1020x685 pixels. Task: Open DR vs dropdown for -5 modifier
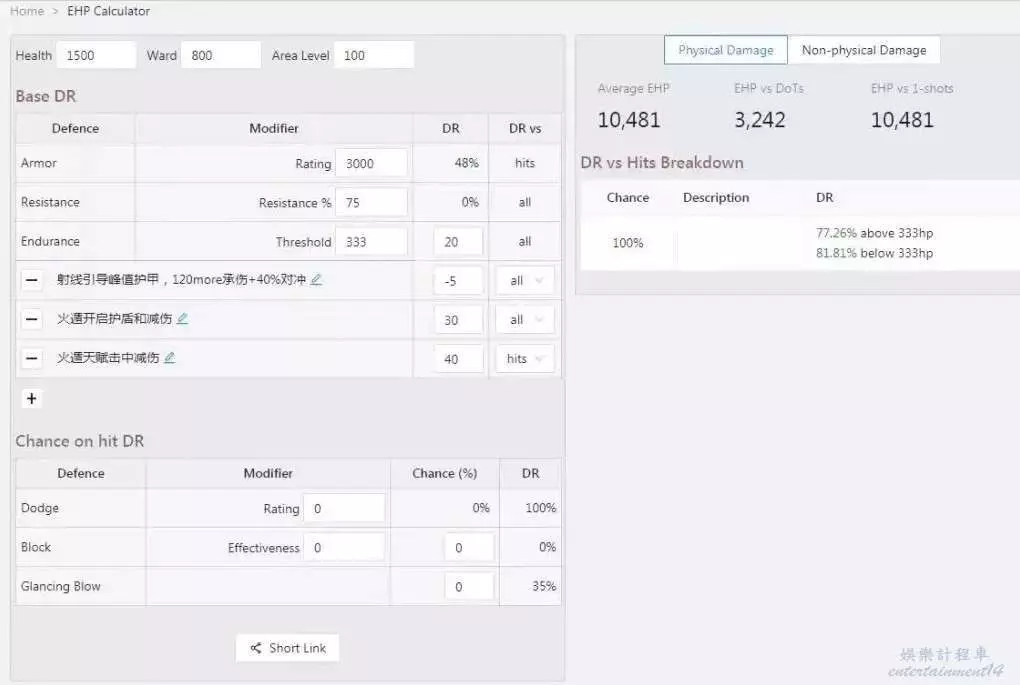[x=525, y=281]
